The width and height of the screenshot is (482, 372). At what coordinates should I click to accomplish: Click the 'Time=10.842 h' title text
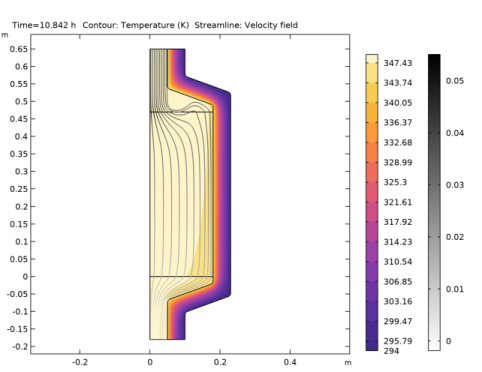pyautogui.click(x=44, y=25)
